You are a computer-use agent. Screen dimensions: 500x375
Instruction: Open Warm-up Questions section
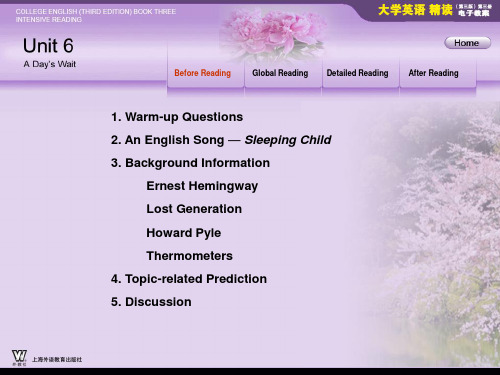pyautogui.click(x=177, y=117)
